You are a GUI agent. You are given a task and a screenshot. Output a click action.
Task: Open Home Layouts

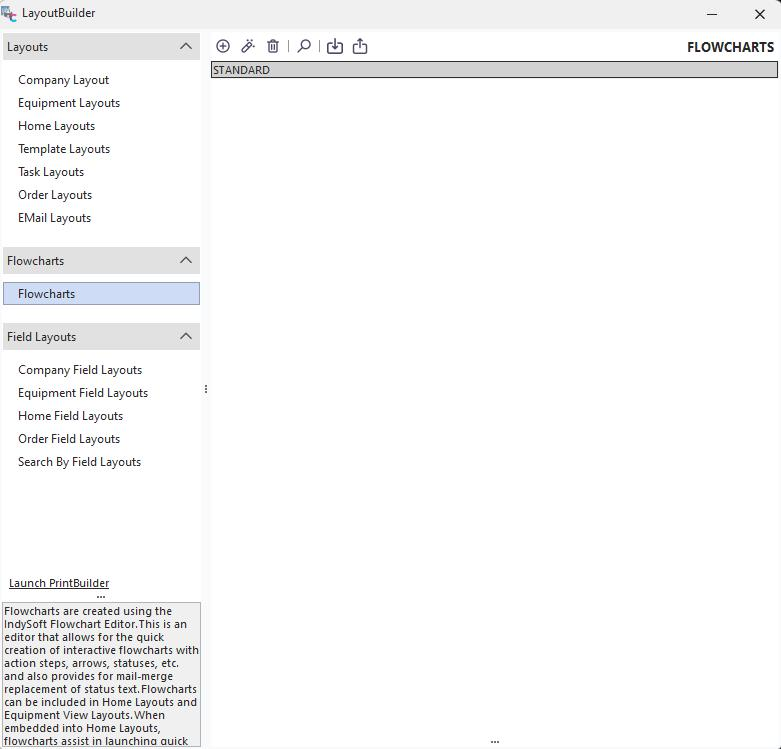[x=56, y=126]
